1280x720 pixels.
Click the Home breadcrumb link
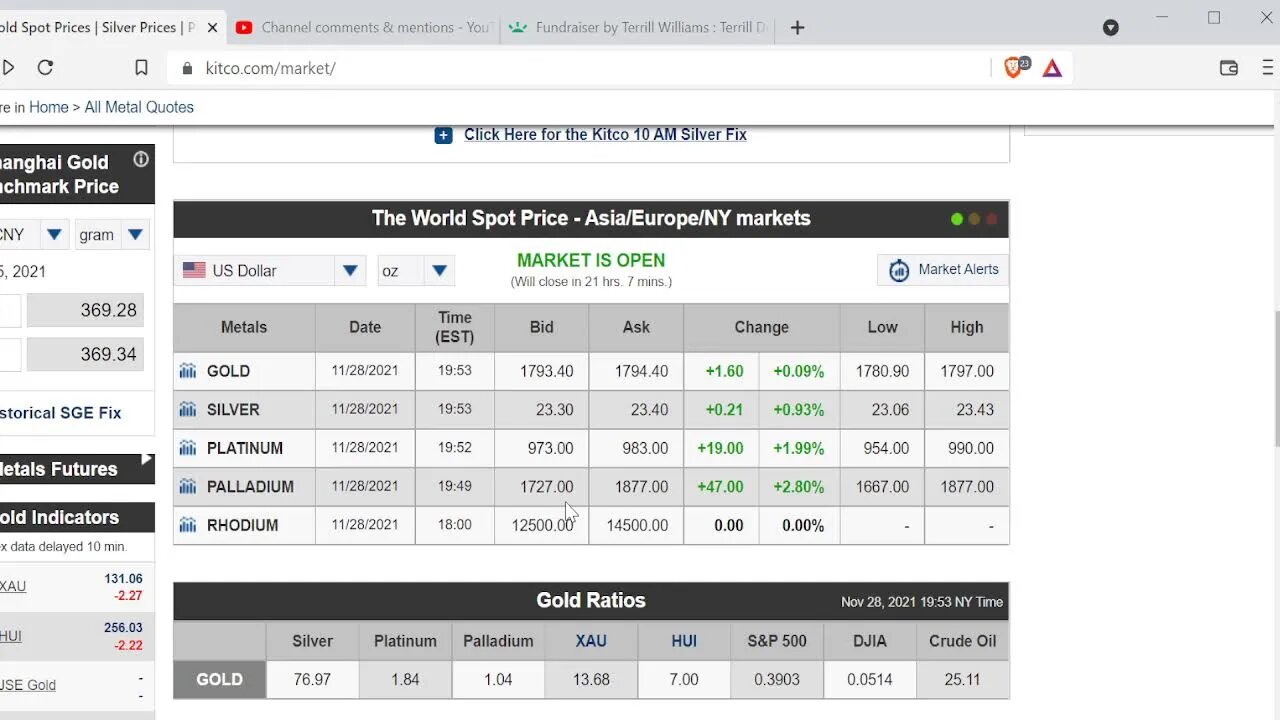pos(49,107)
